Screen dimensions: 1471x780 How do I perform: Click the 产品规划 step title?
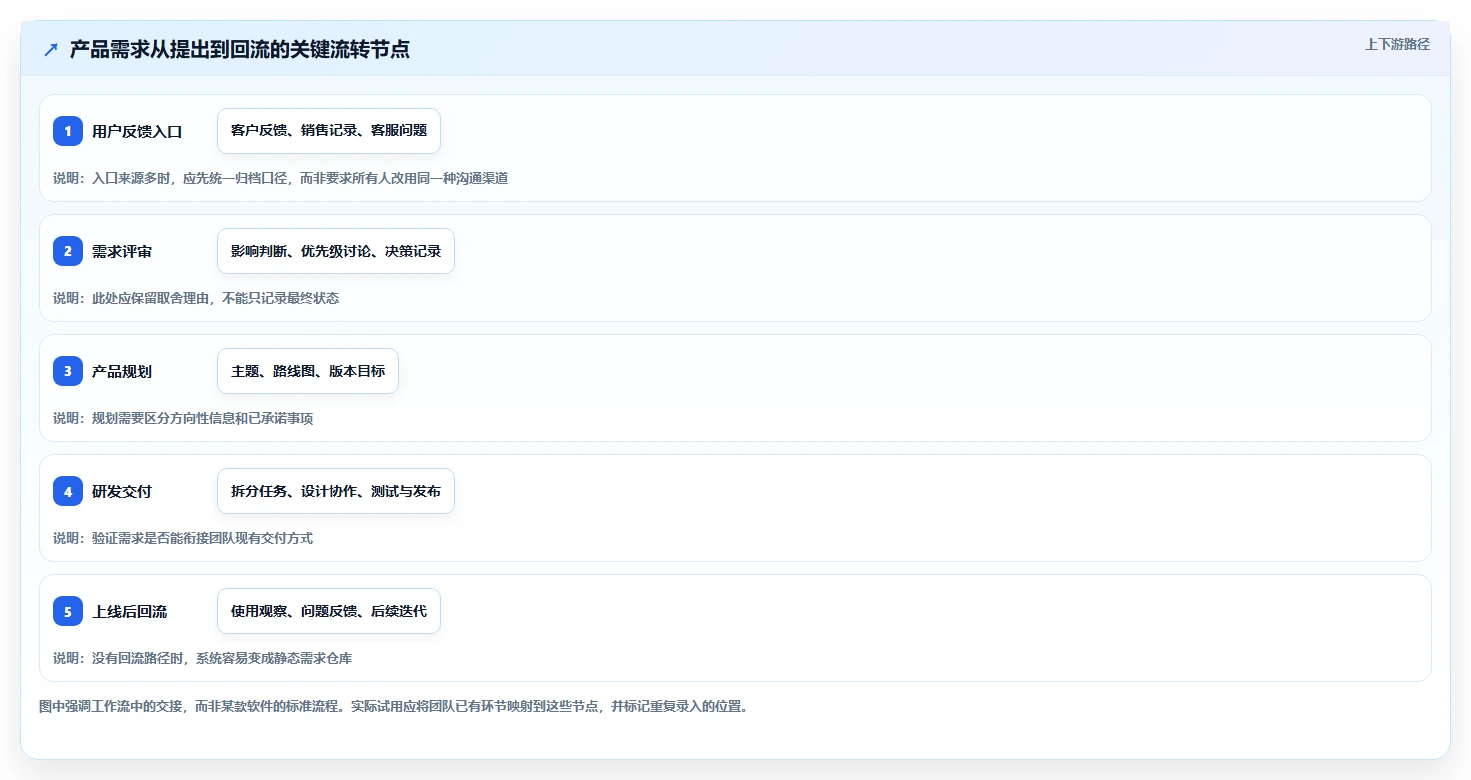coord(122,371)
